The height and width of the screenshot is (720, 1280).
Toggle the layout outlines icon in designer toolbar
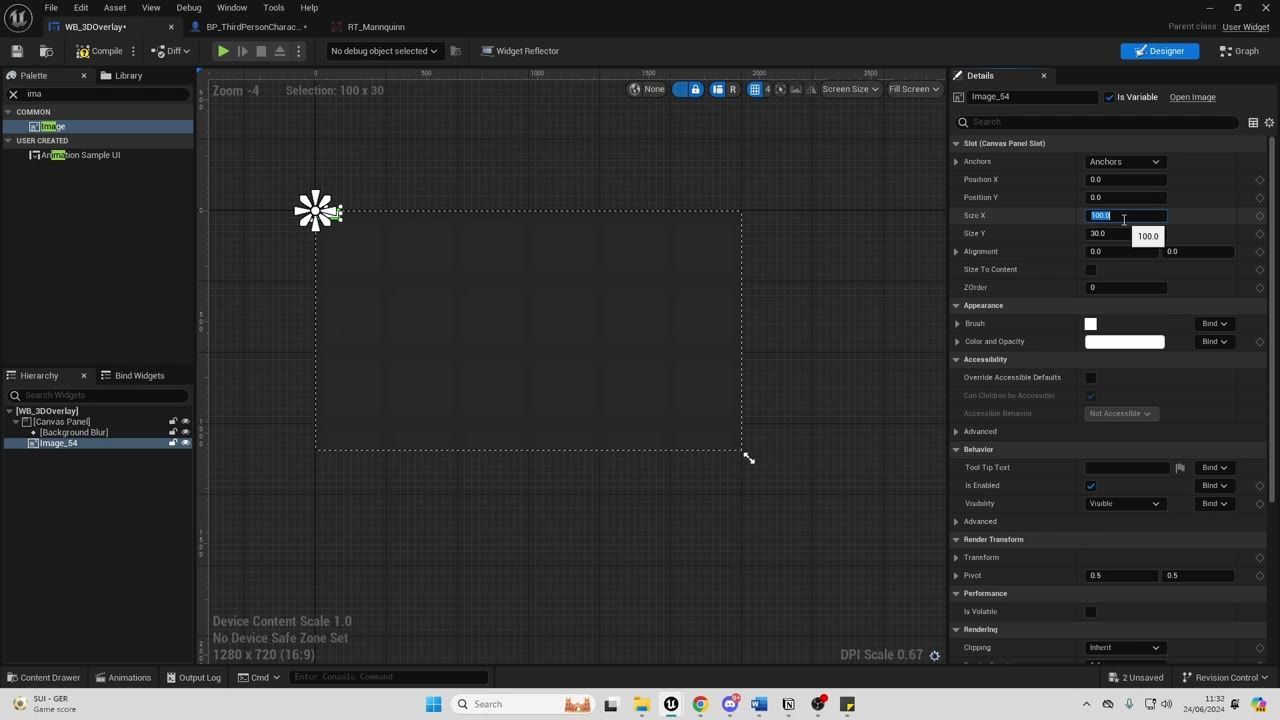pos(718,89)
